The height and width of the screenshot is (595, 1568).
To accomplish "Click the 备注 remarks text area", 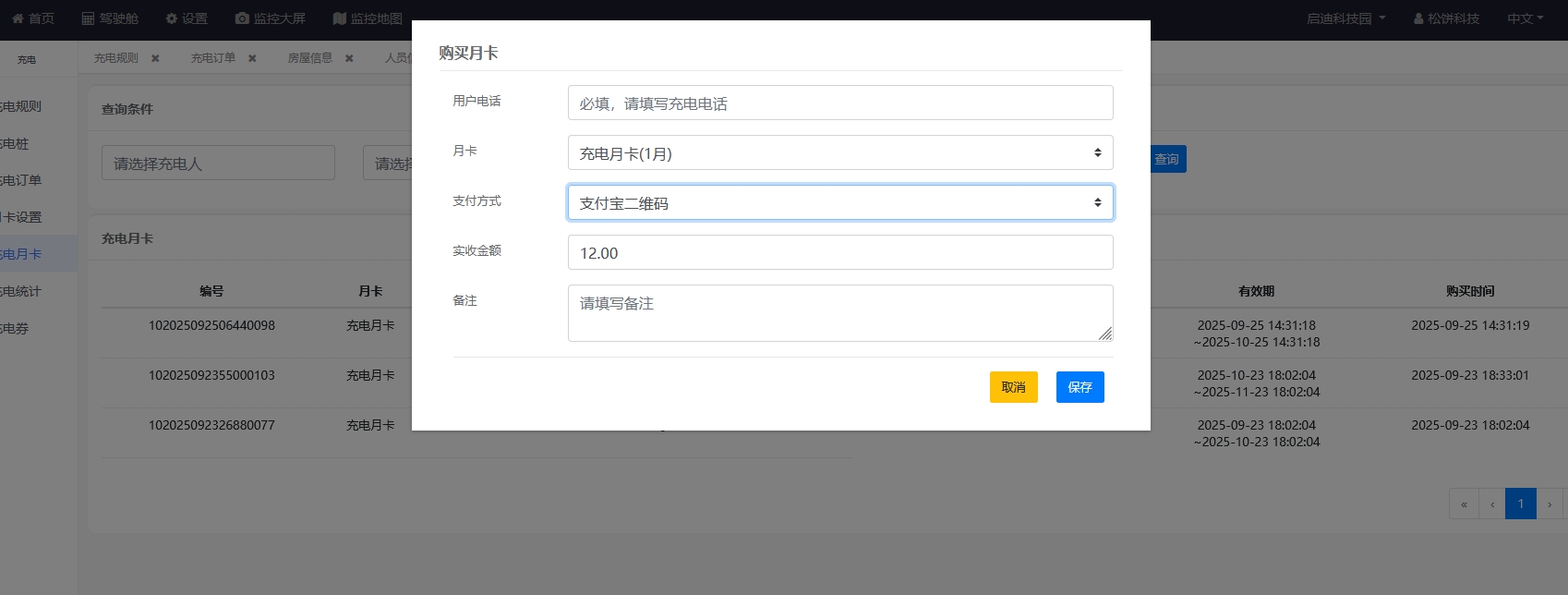I will pos(839,313).
